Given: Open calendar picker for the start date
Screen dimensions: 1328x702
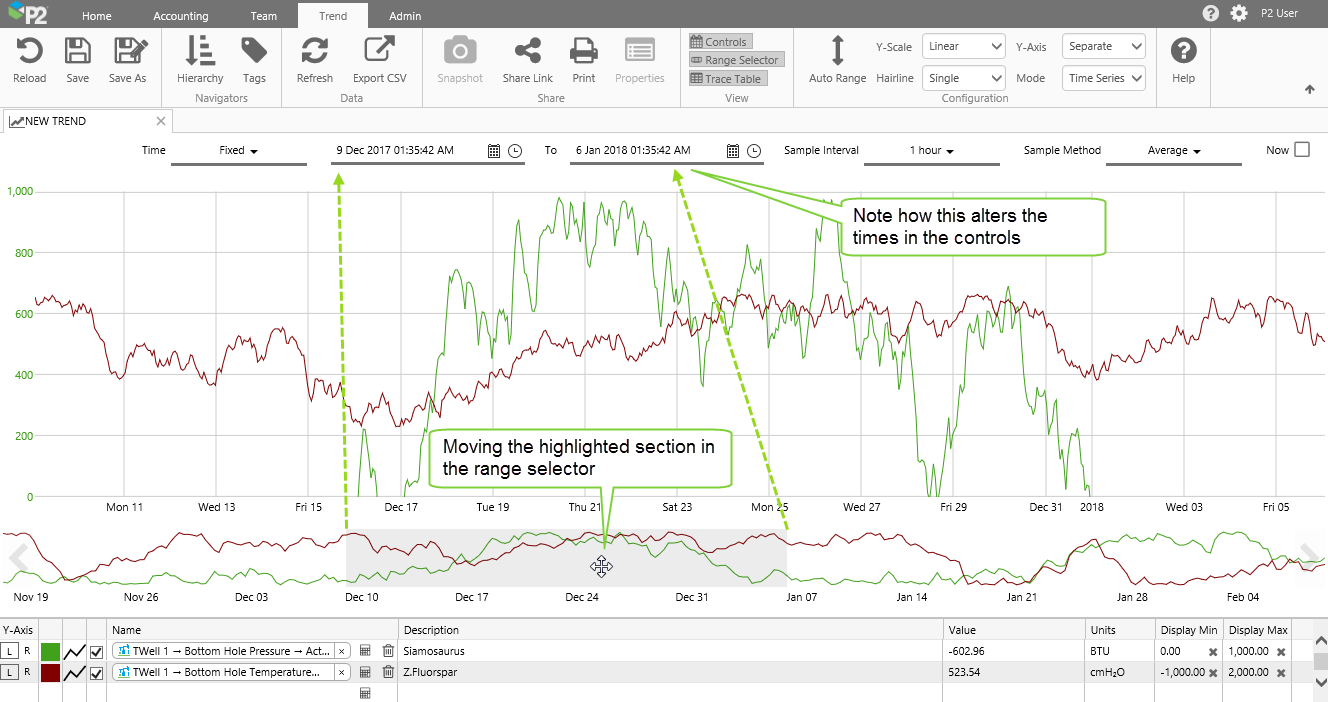Looking at the screenshot, I should (494, 151).
